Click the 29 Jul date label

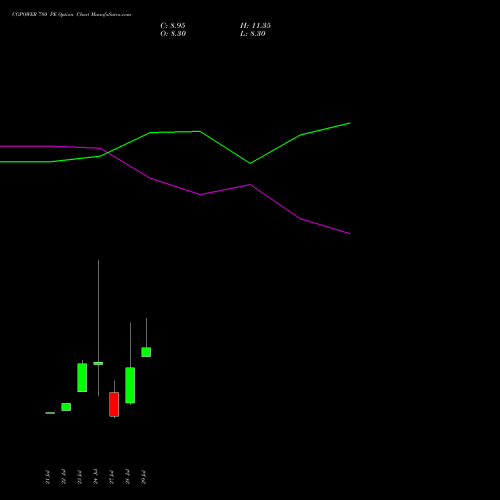144,477
